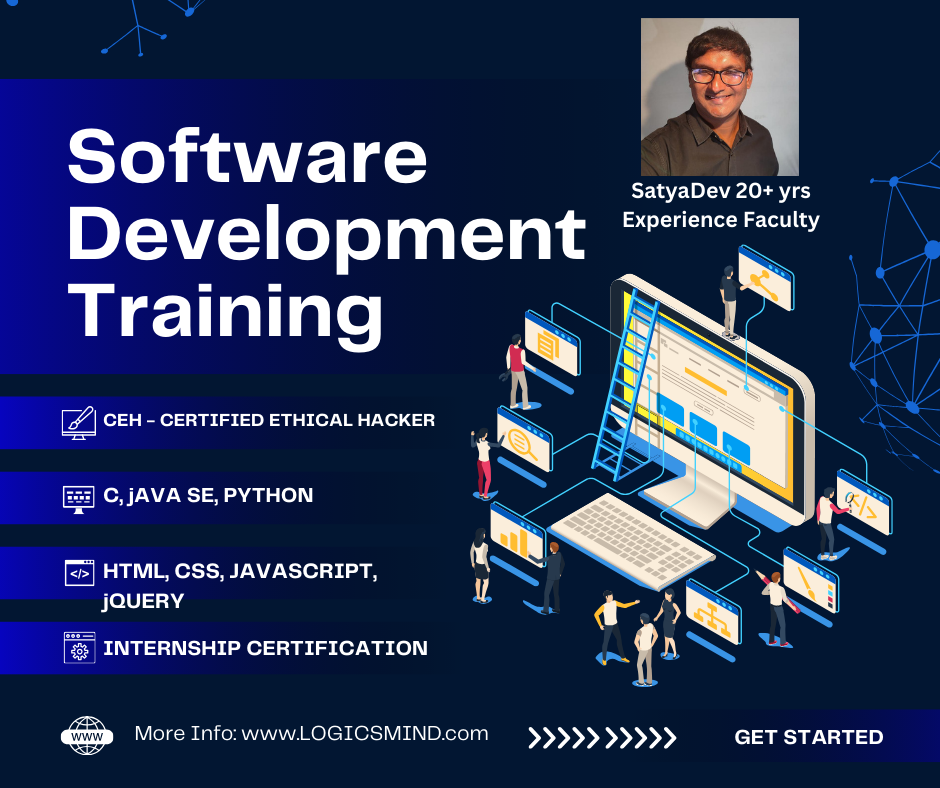940x788 pixels.
Task: Click the paintbrush monitor icon beside CEH
Action: click(78, 421)
